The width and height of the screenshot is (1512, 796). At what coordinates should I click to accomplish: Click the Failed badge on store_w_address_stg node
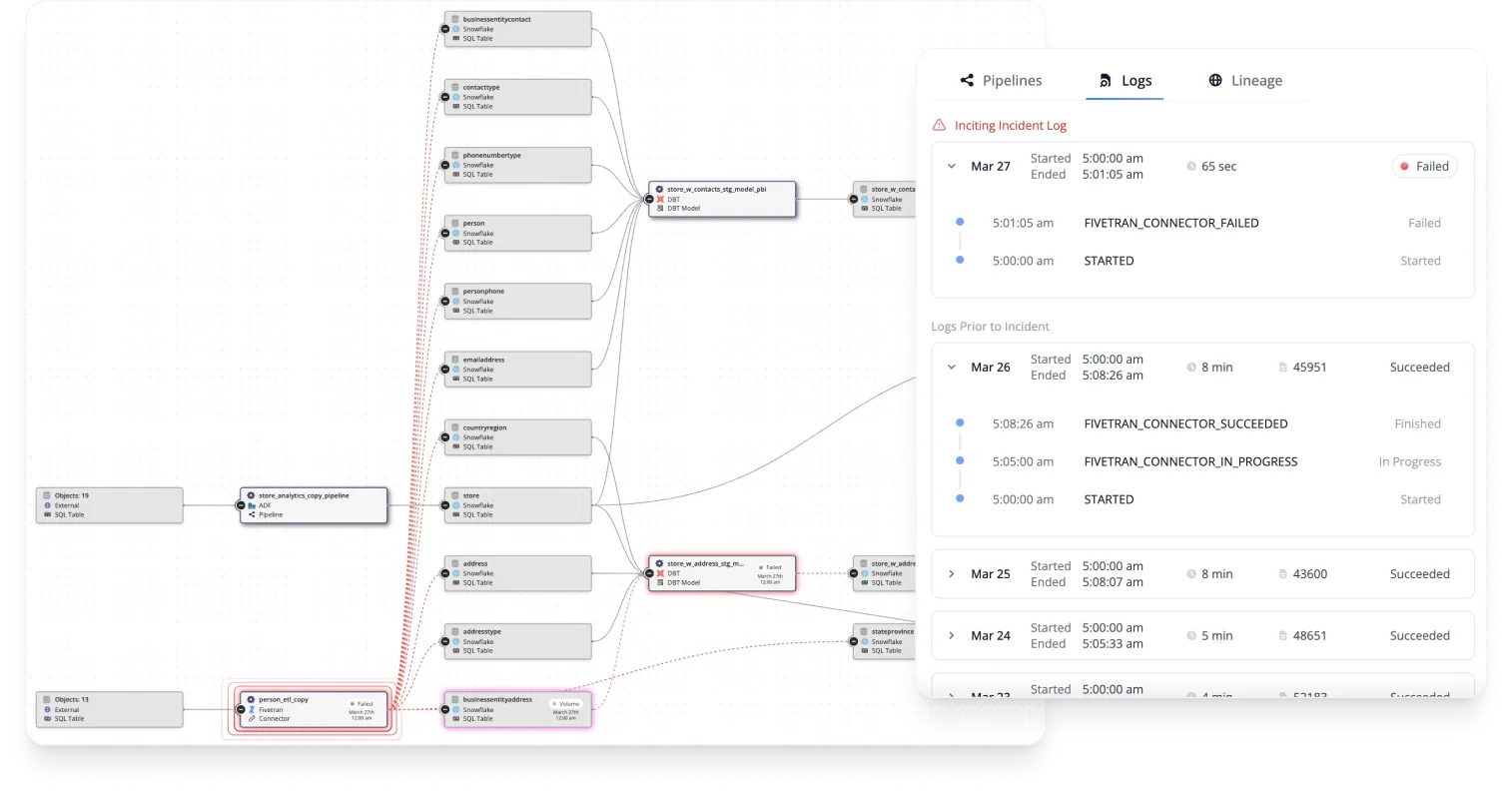coord(770,567)
